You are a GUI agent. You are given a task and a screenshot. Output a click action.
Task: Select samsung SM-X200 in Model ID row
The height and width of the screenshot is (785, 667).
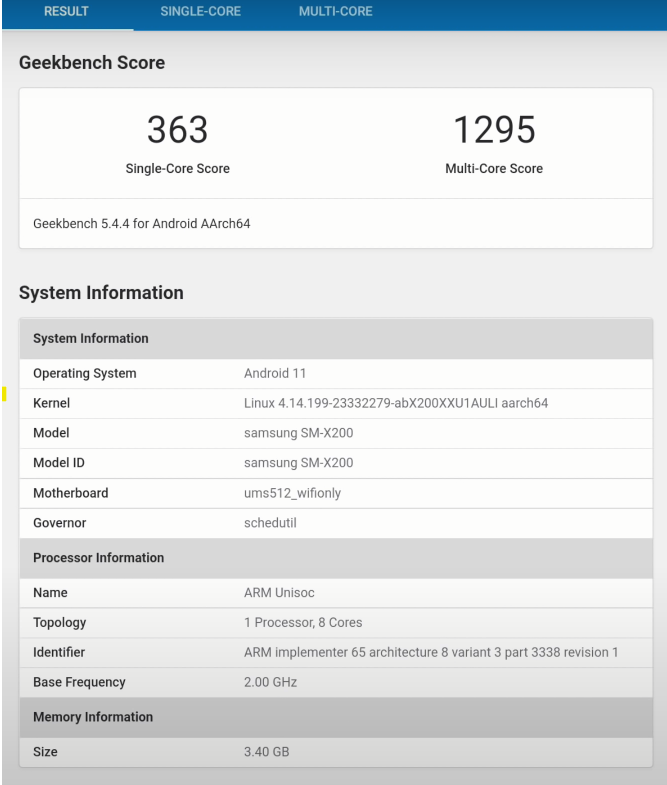click(x=298, y=463)
